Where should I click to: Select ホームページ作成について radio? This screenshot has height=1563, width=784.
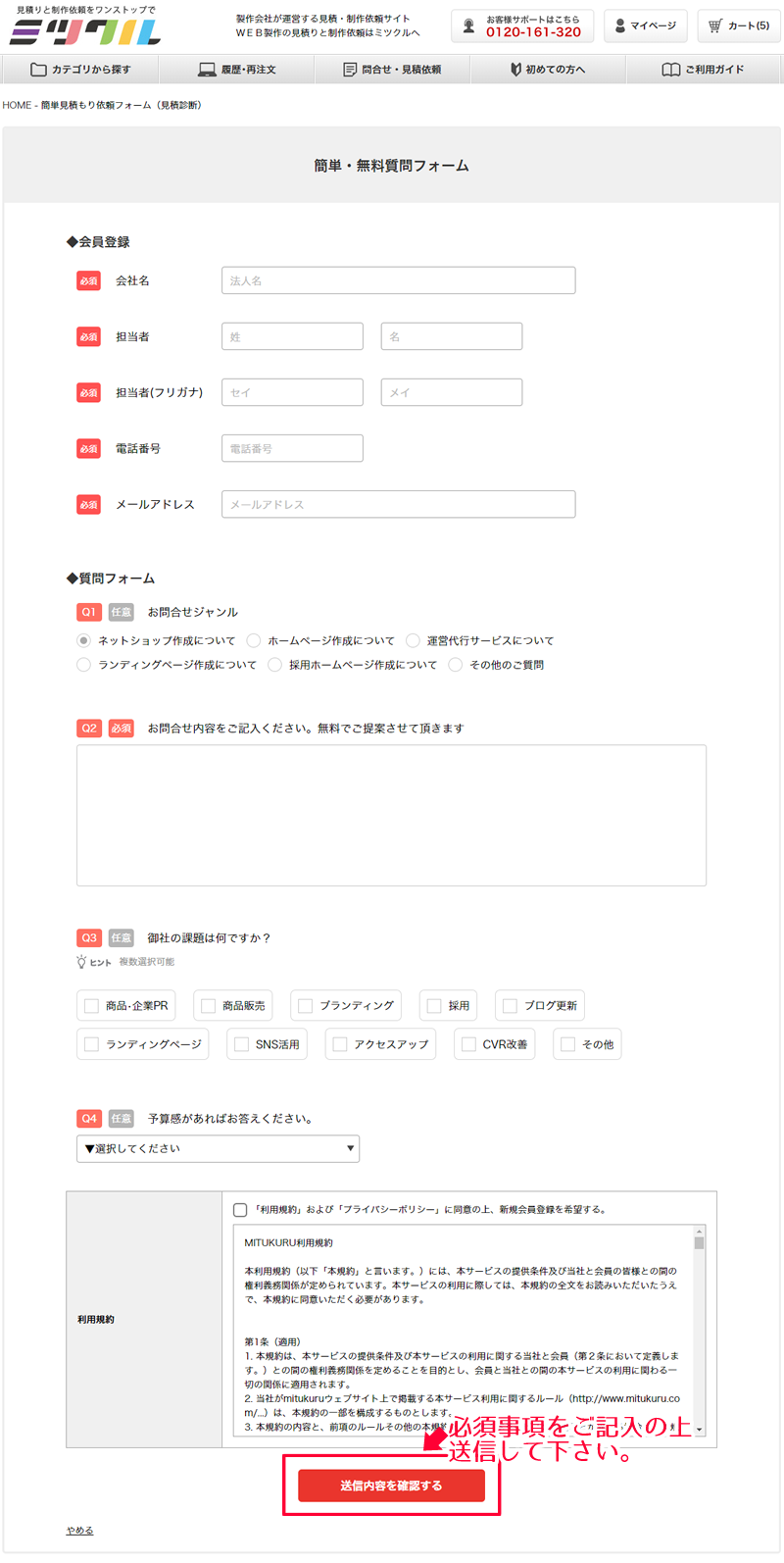pos(254,640)
